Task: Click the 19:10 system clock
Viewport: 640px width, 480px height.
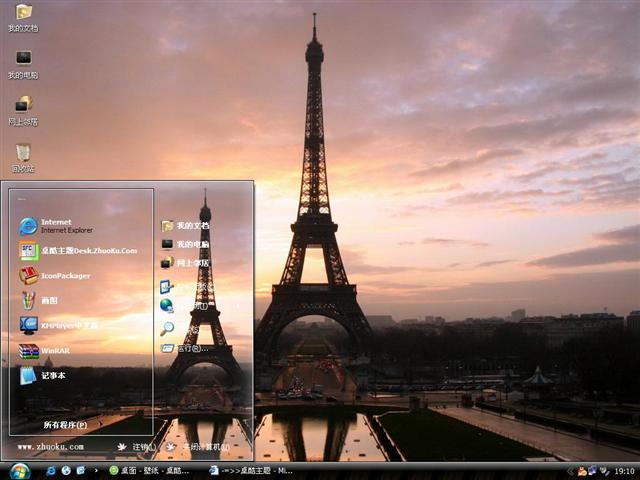Action: pyautogui.click(x=624, y=470)
